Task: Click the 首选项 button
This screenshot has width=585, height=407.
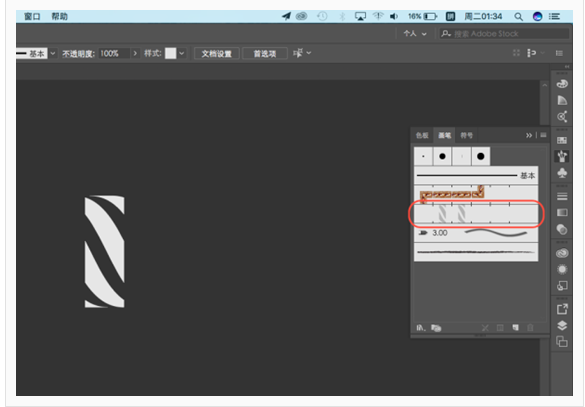Action: [265, 54]
